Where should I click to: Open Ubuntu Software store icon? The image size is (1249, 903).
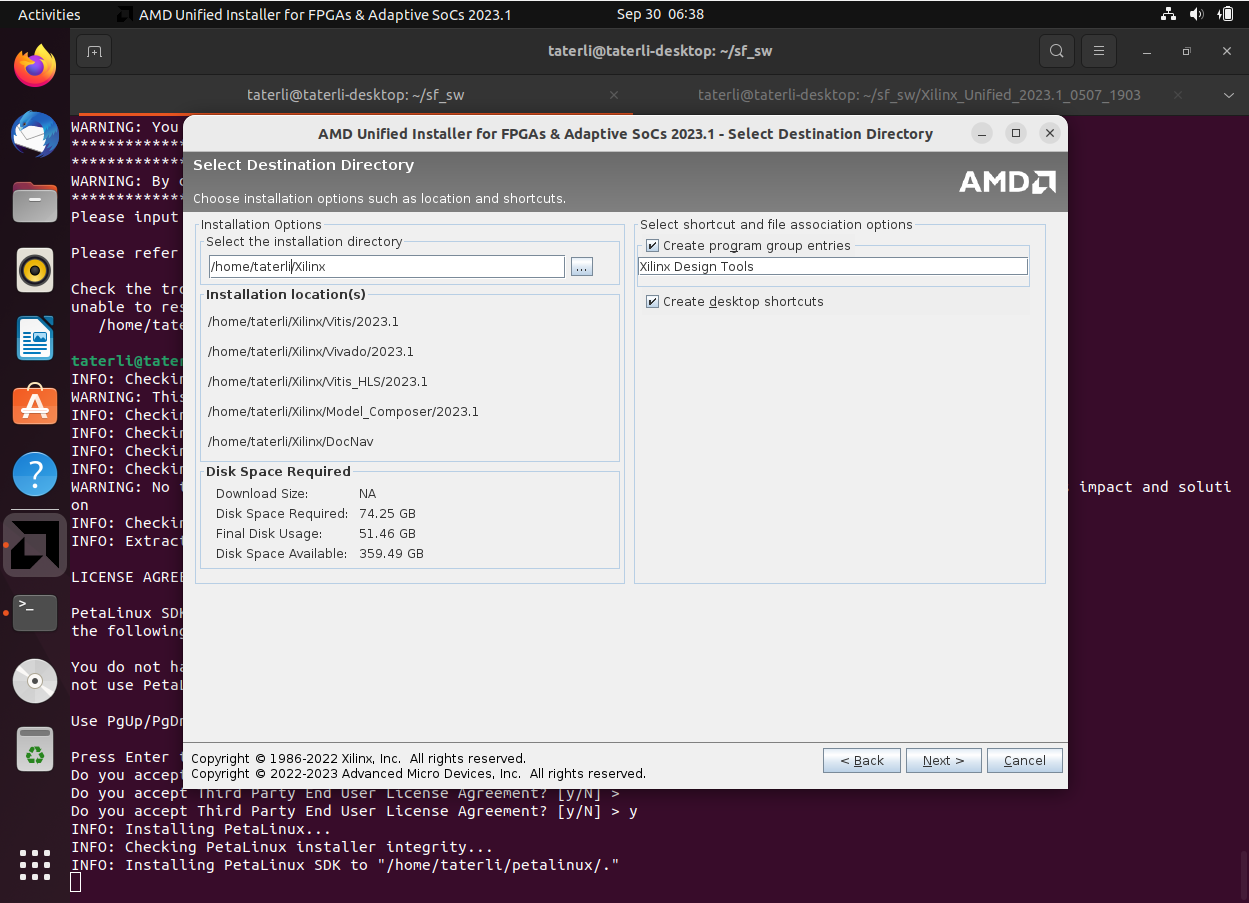(35, 405)
